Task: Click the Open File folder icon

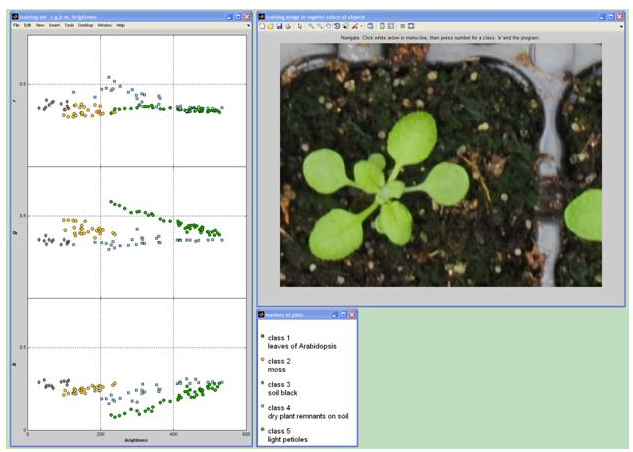Action: tap(271, 26)
